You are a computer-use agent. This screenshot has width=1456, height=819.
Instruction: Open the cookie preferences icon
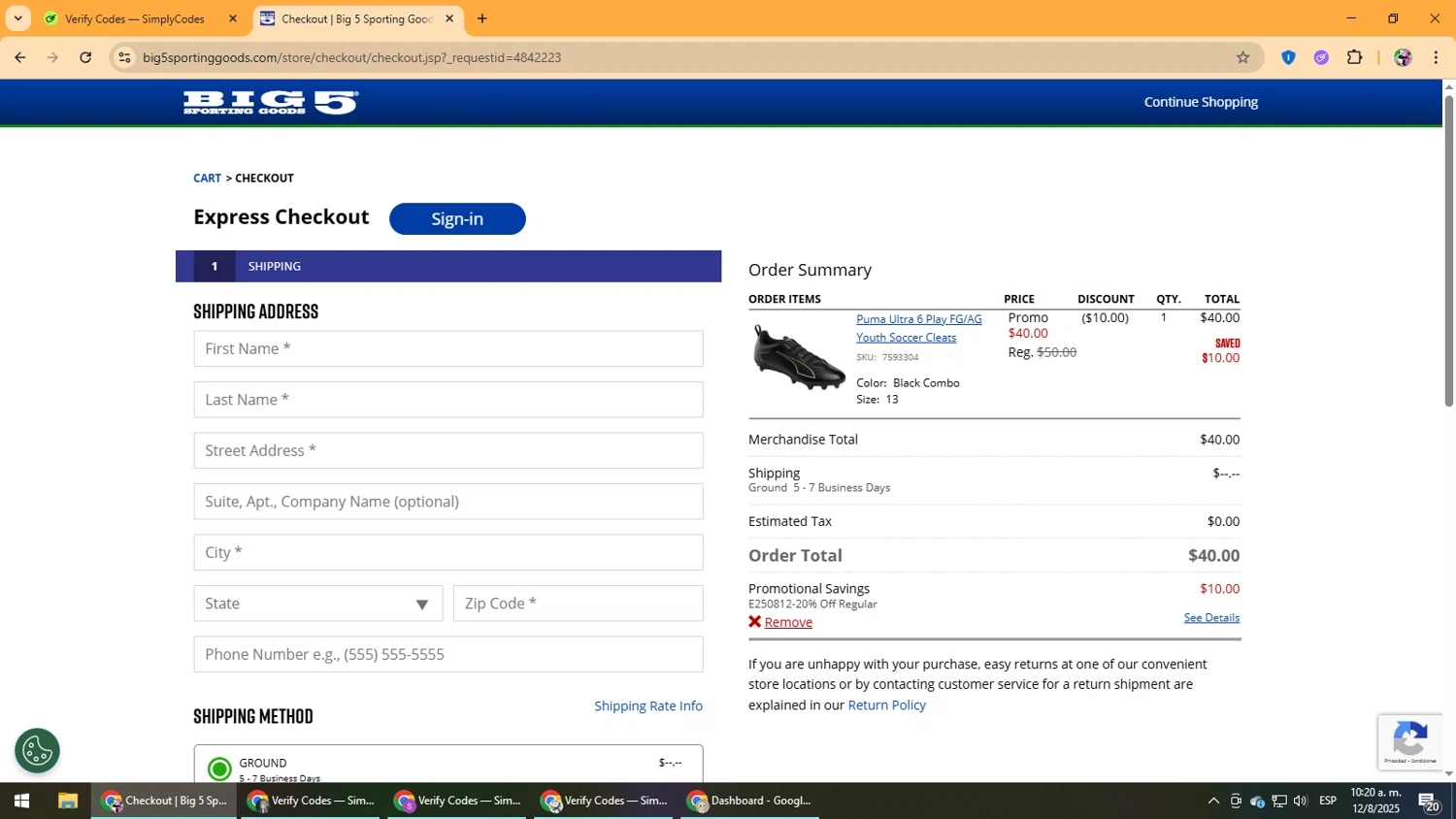click(x=37, y=750)
